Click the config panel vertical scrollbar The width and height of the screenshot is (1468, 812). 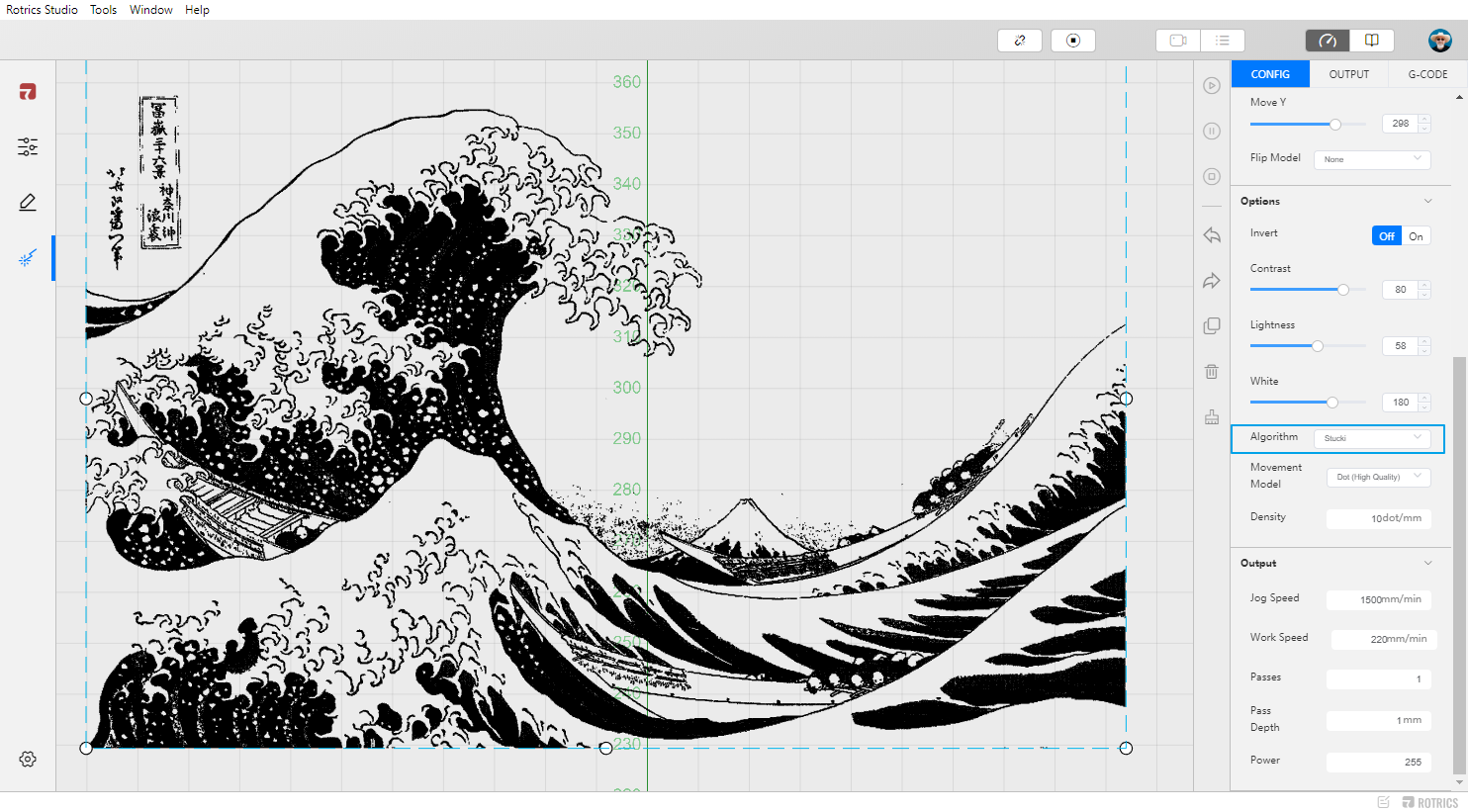point(1459,566)
